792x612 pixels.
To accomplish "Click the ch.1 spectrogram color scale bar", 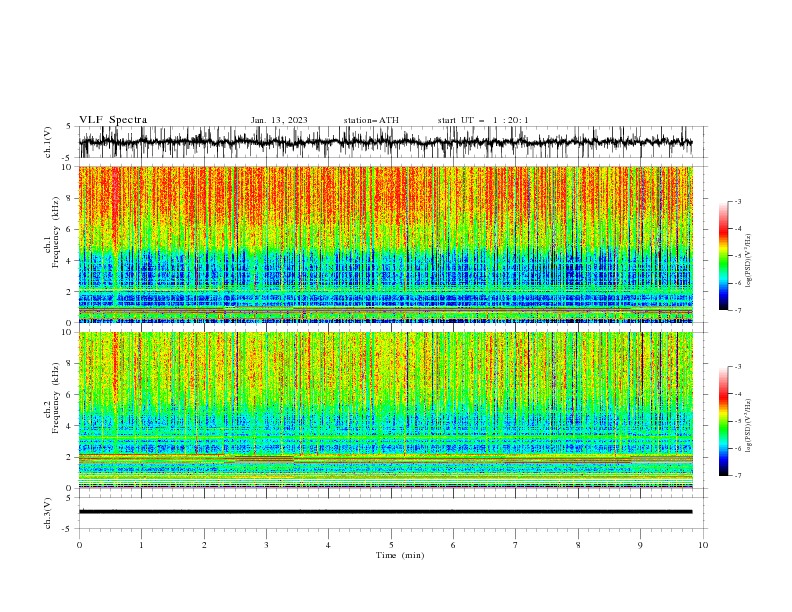I will point(723,256).
